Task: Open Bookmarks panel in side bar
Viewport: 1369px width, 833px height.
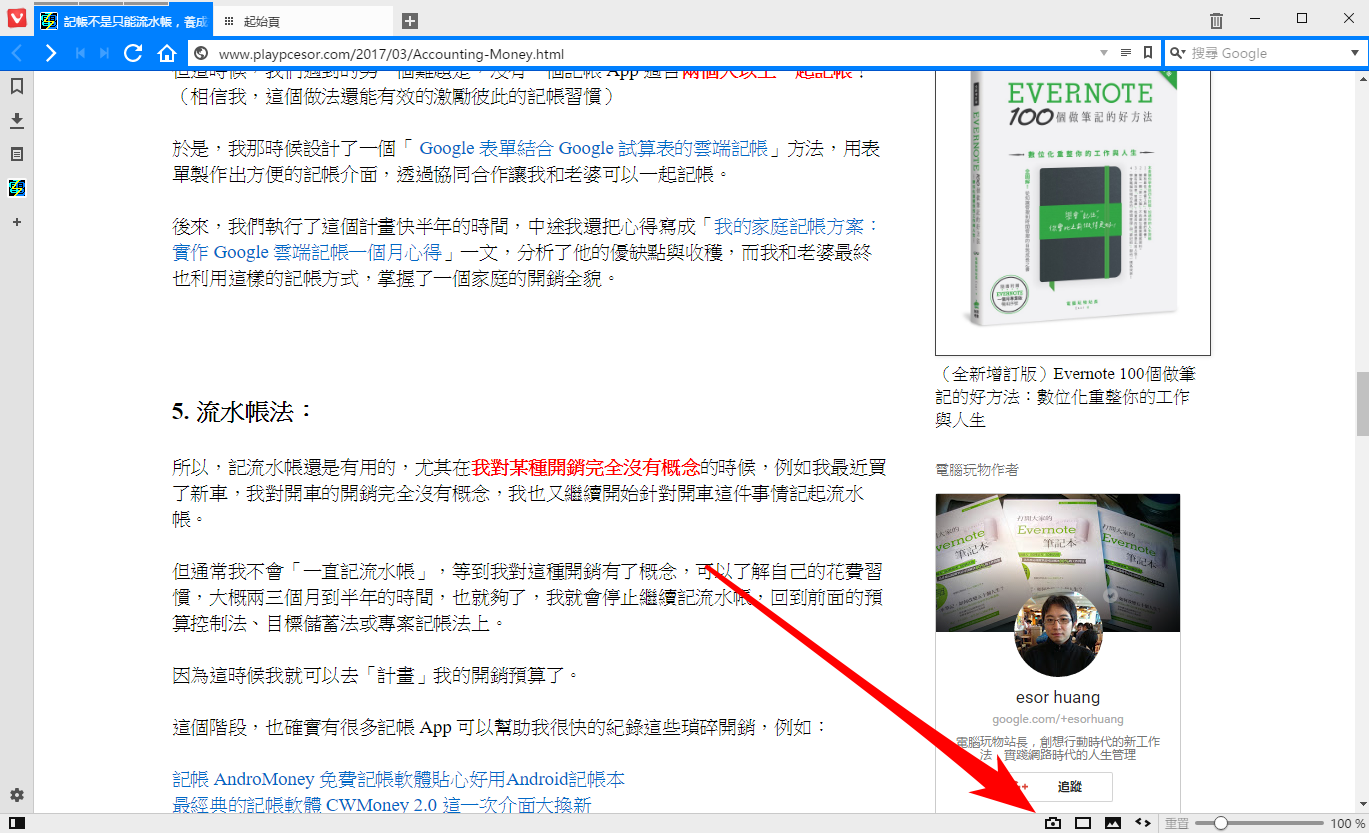Action: (x=17, y=87)
